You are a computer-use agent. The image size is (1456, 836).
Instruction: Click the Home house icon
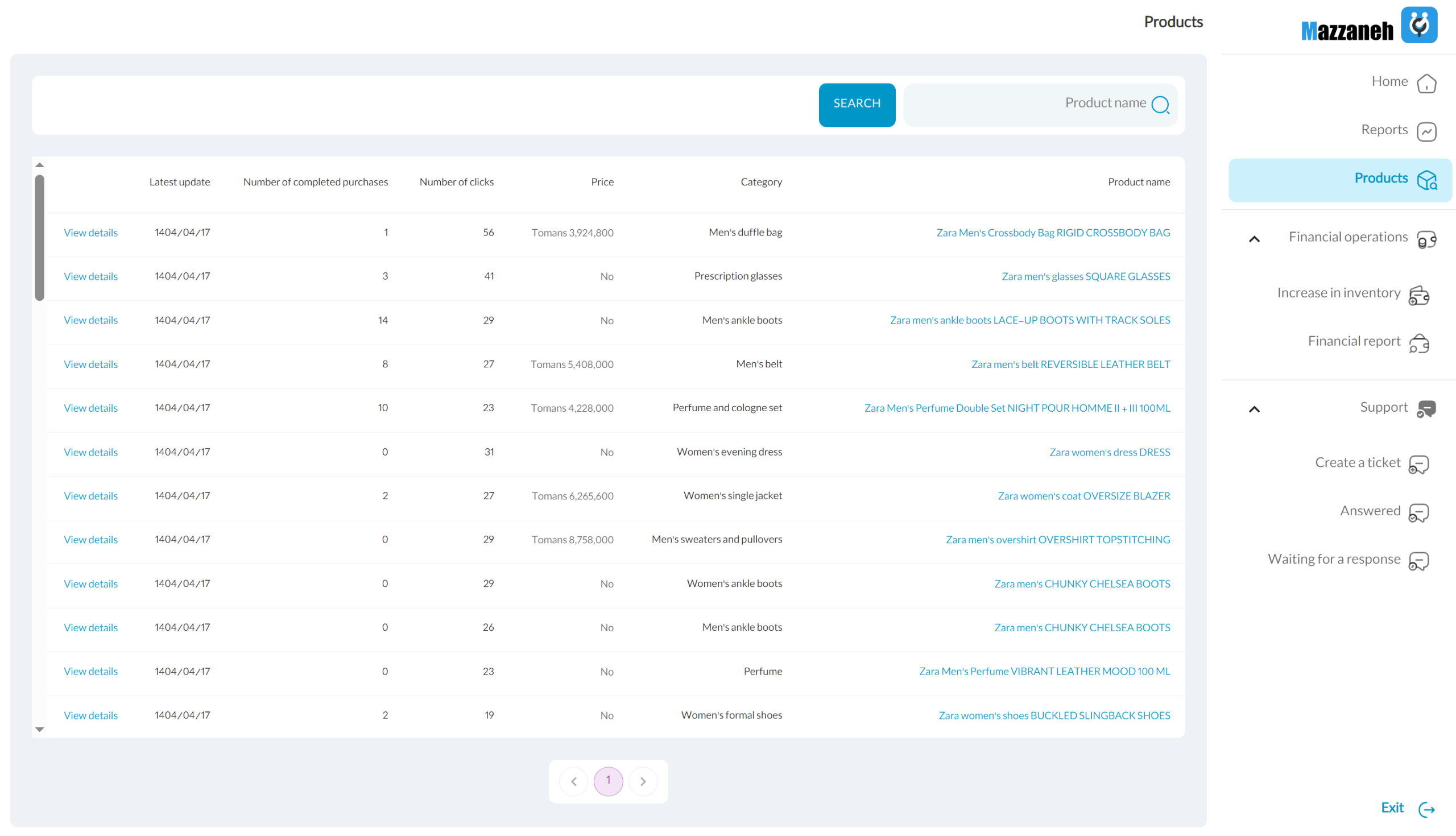pos(1426,83)
